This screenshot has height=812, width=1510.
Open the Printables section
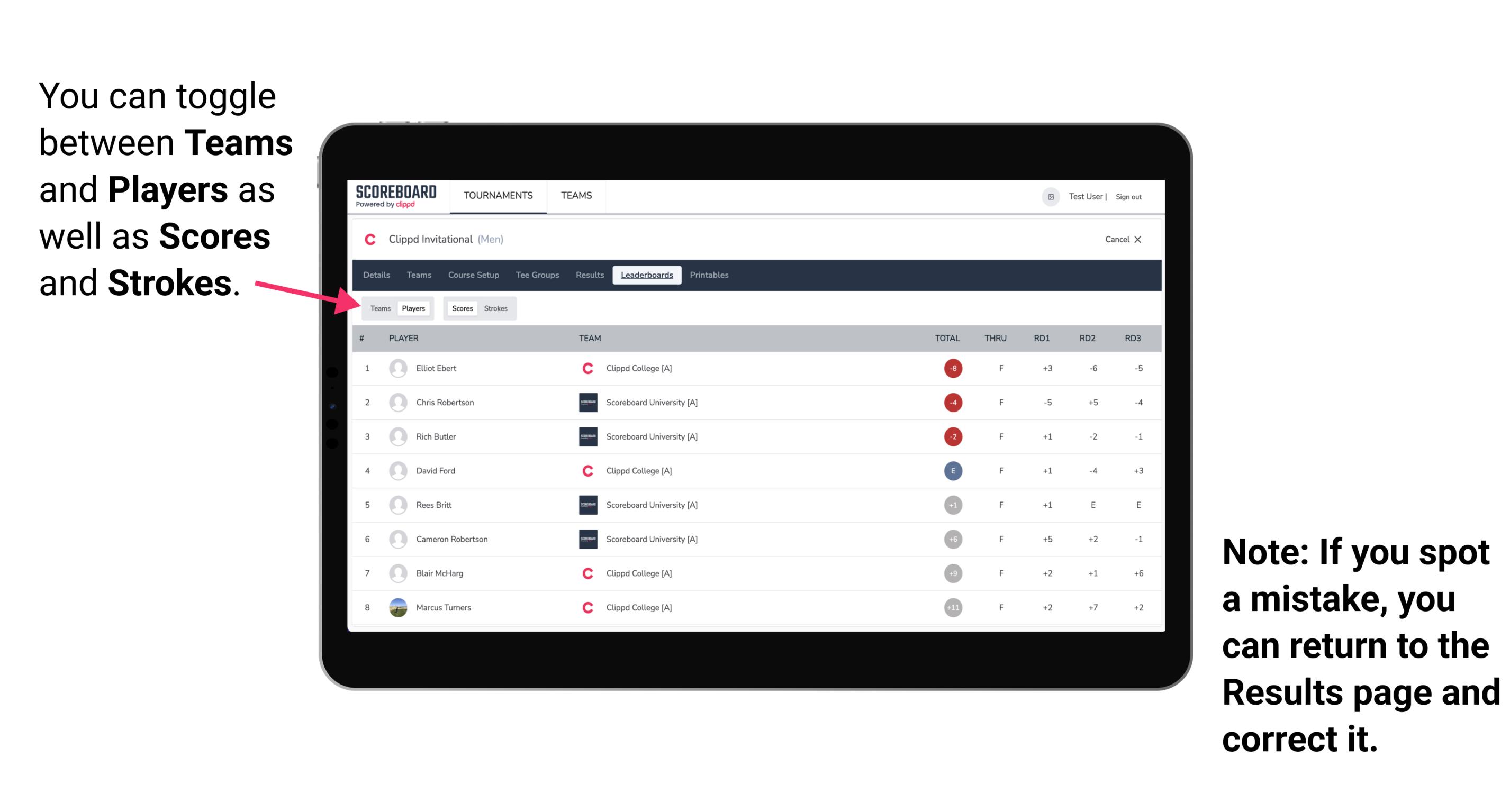[709, 275]
